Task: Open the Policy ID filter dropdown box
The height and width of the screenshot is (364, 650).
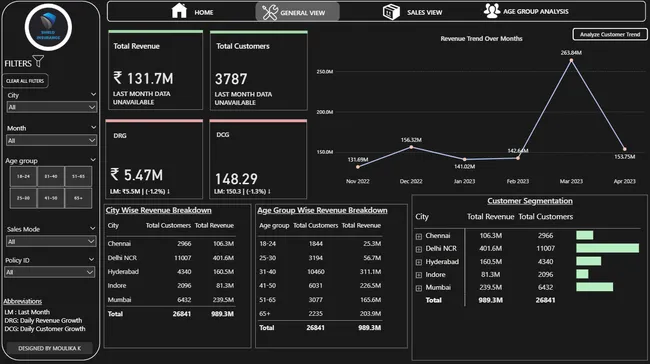Action: pyautogui.click(x=50, y=272)
